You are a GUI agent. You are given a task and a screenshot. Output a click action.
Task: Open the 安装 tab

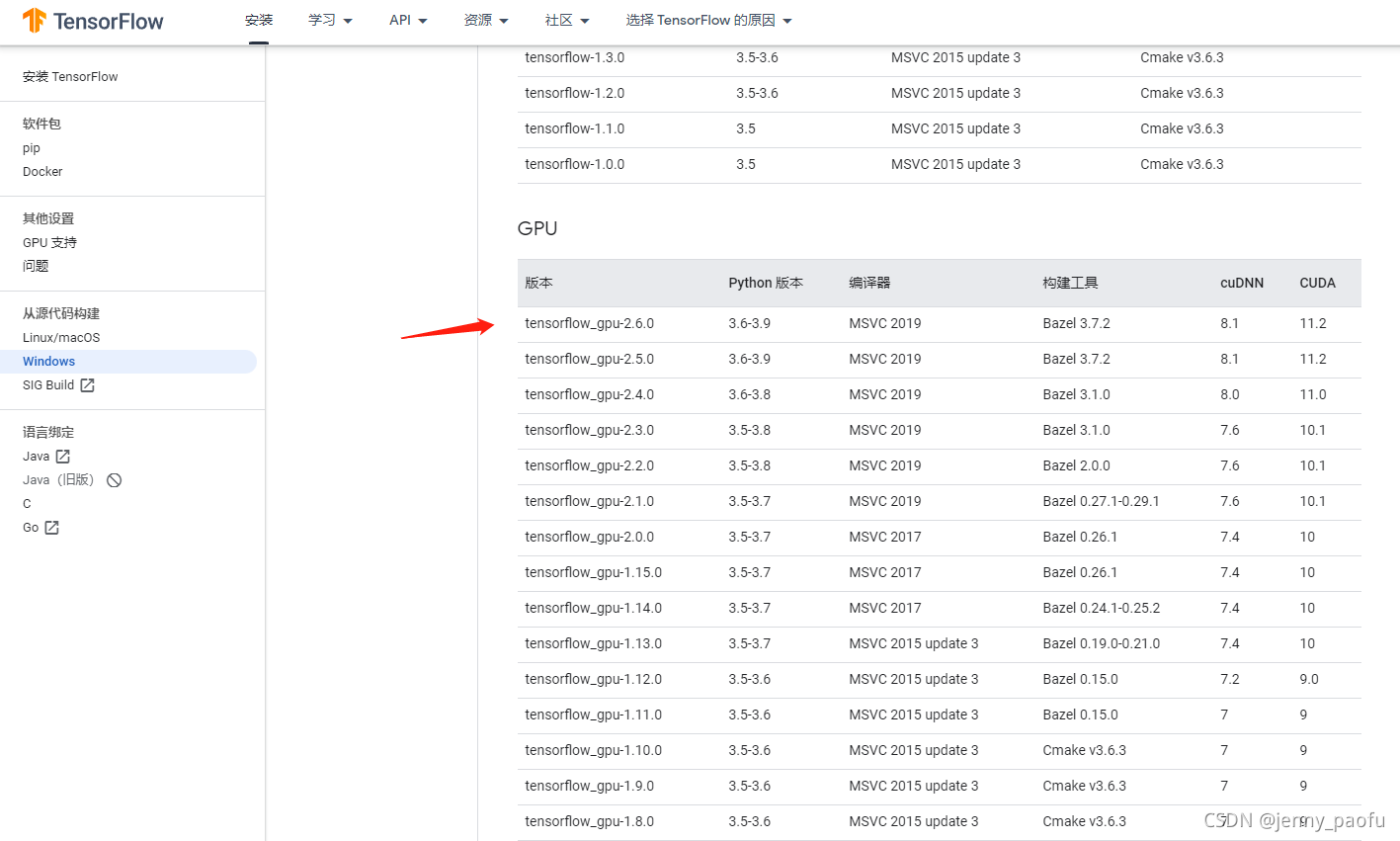click(259, 20)
